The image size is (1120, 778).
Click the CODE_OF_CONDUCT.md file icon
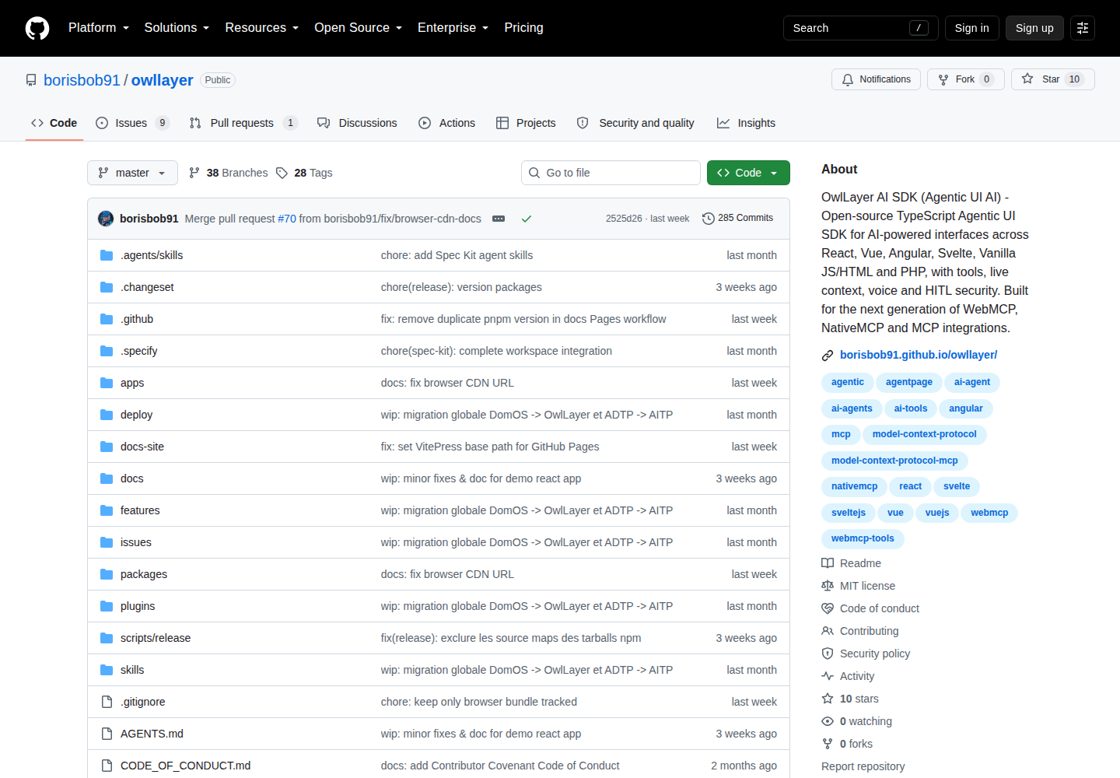106,766
